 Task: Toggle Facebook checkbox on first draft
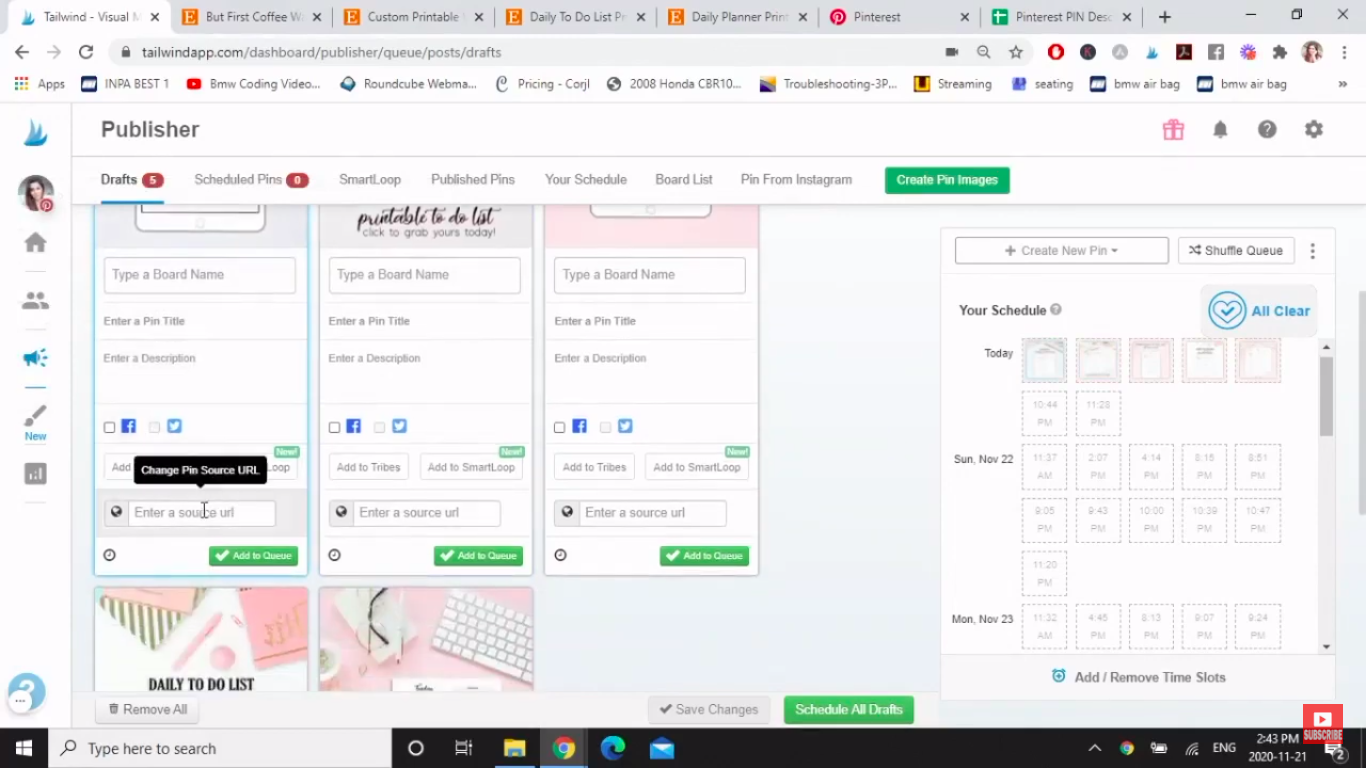(x=110, y=427)
